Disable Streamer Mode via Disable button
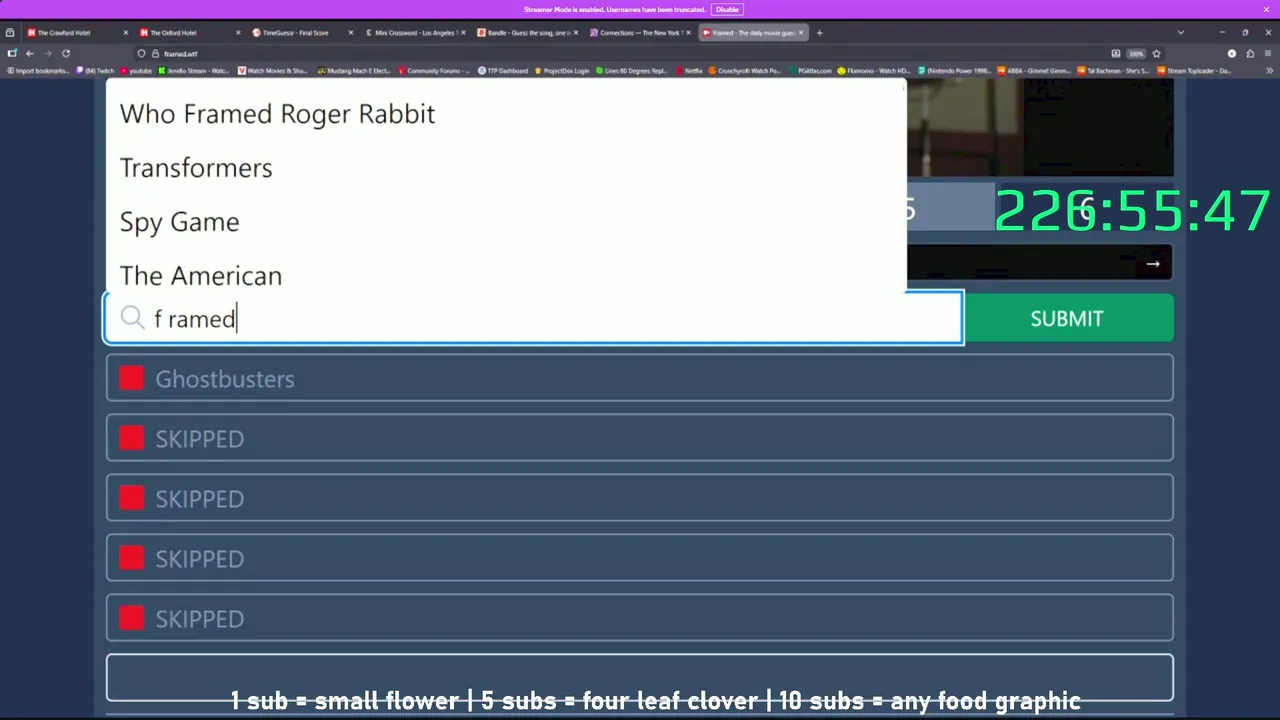The width and height of the screenshot is (1280, 720). click(727, 9)
